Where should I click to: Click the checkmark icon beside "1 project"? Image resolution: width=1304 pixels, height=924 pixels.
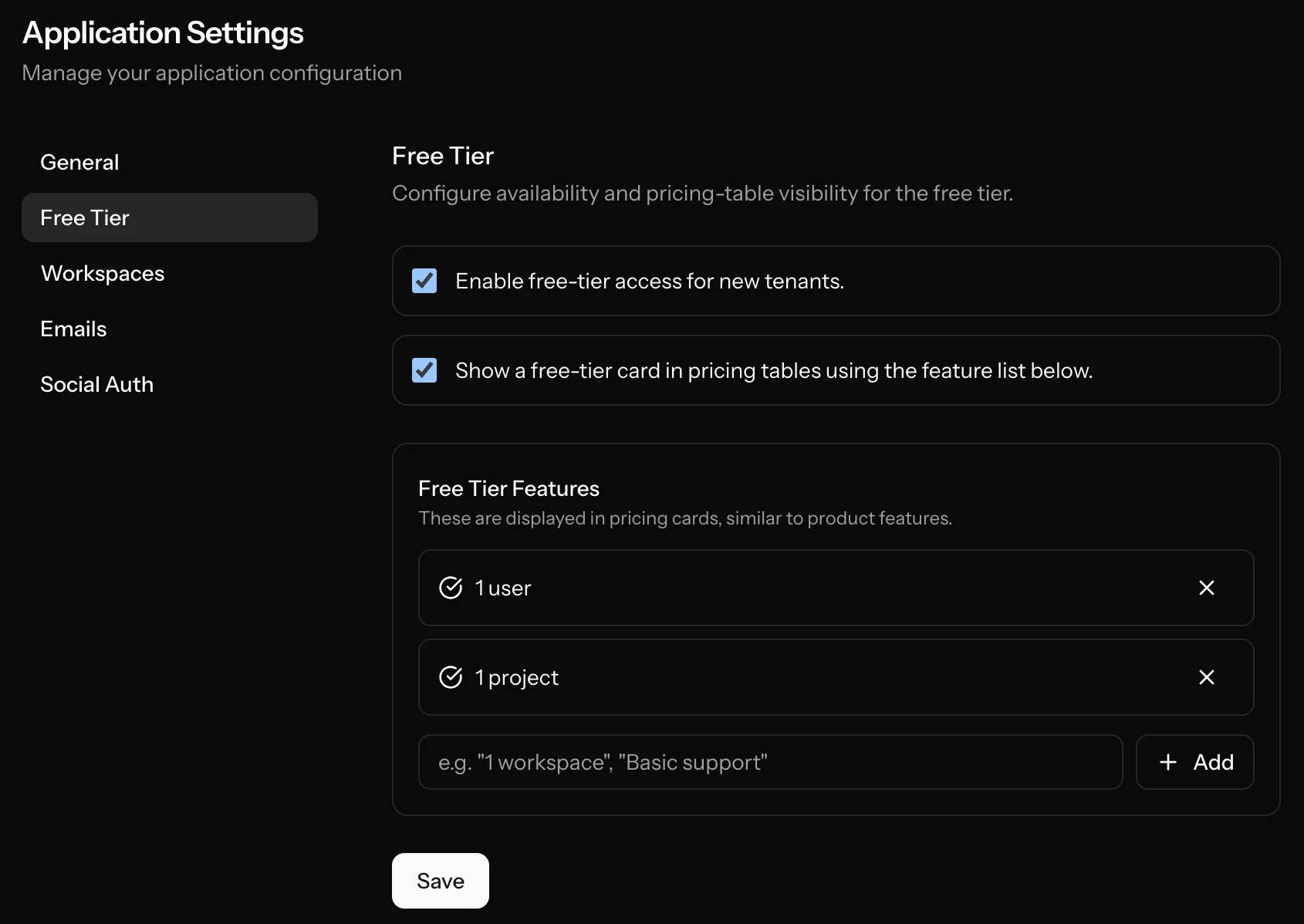(x=451, y=677)
